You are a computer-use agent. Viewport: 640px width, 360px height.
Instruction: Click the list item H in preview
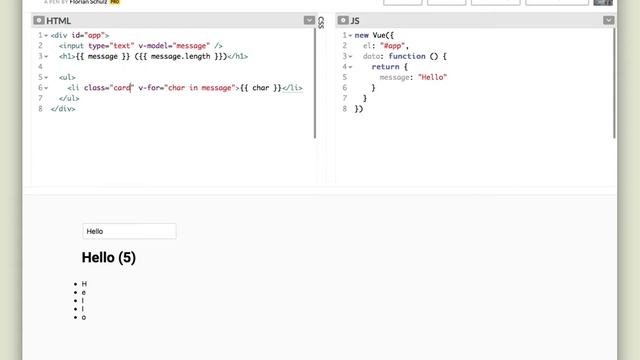coord(84,284)
